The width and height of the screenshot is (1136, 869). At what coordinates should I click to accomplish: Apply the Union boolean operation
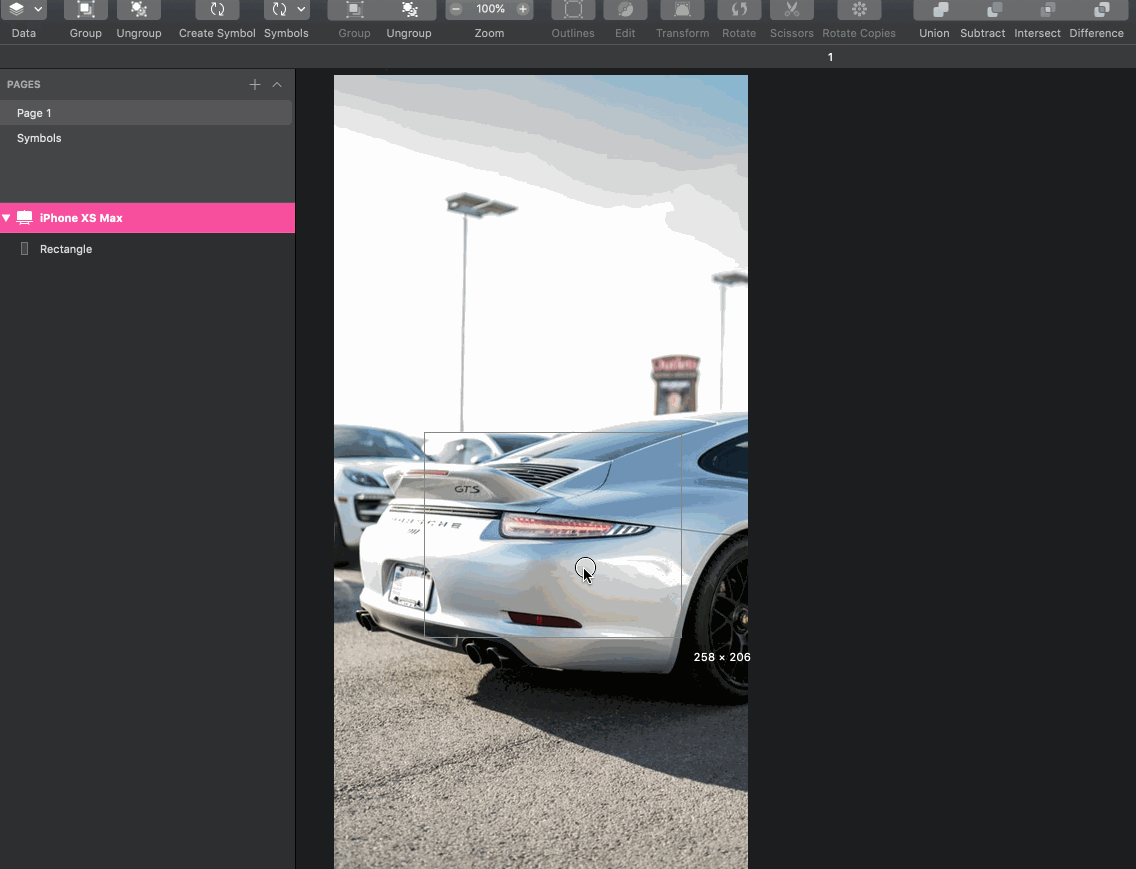(934, 10)
